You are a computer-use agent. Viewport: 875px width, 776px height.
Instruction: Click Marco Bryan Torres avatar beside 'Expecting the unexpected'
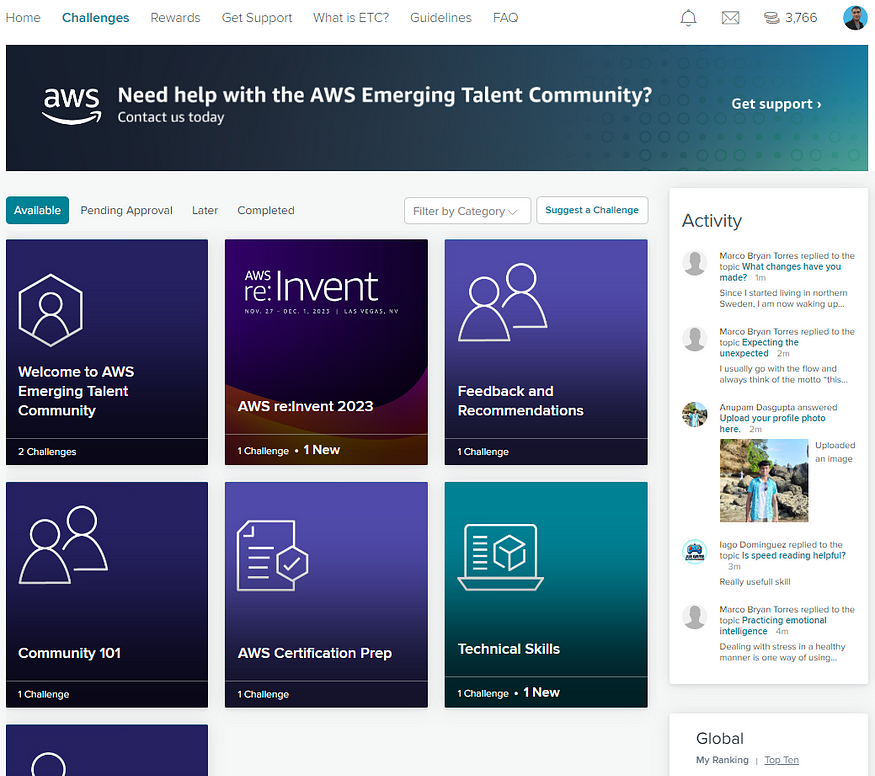coord(695,339)
